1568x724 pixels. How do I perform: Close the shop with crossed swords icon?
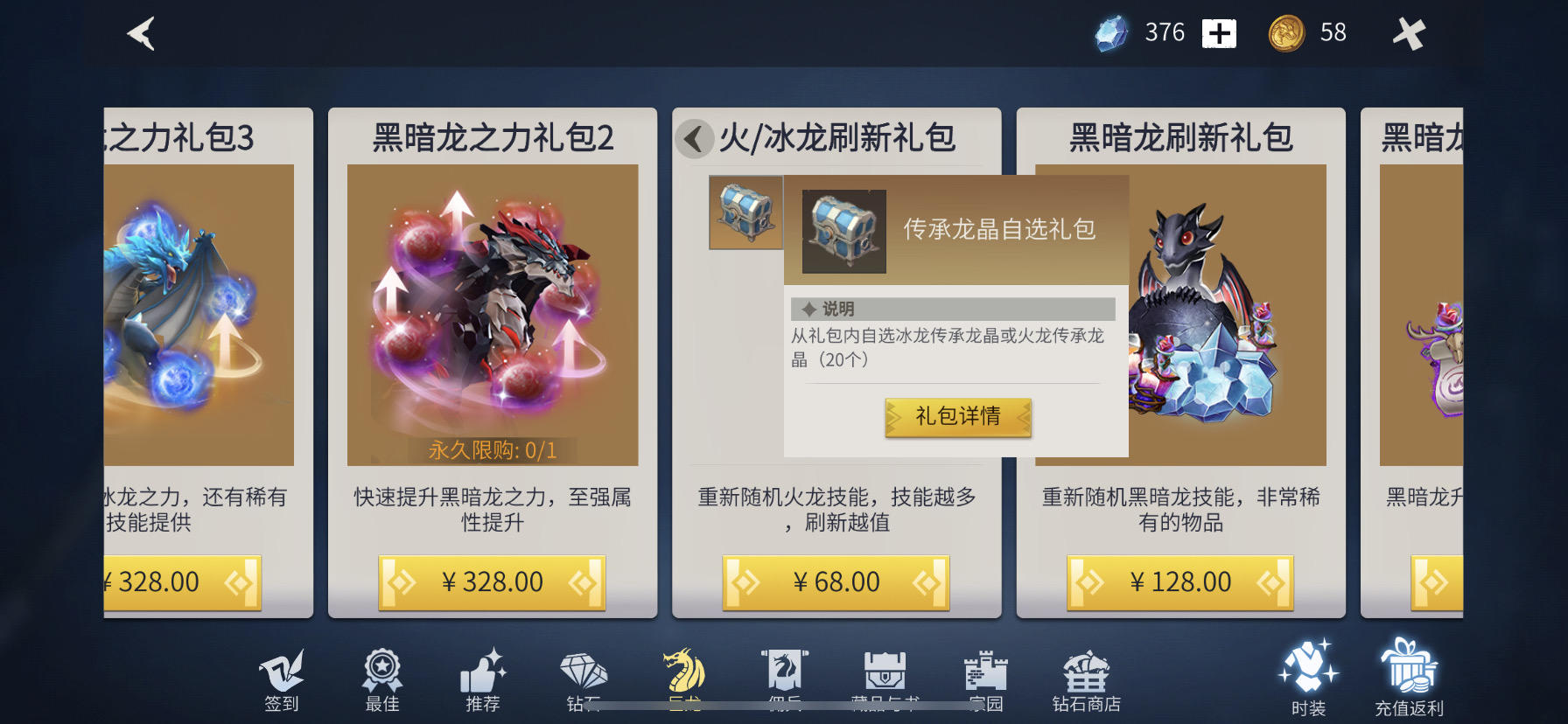tap(1409, 34)
